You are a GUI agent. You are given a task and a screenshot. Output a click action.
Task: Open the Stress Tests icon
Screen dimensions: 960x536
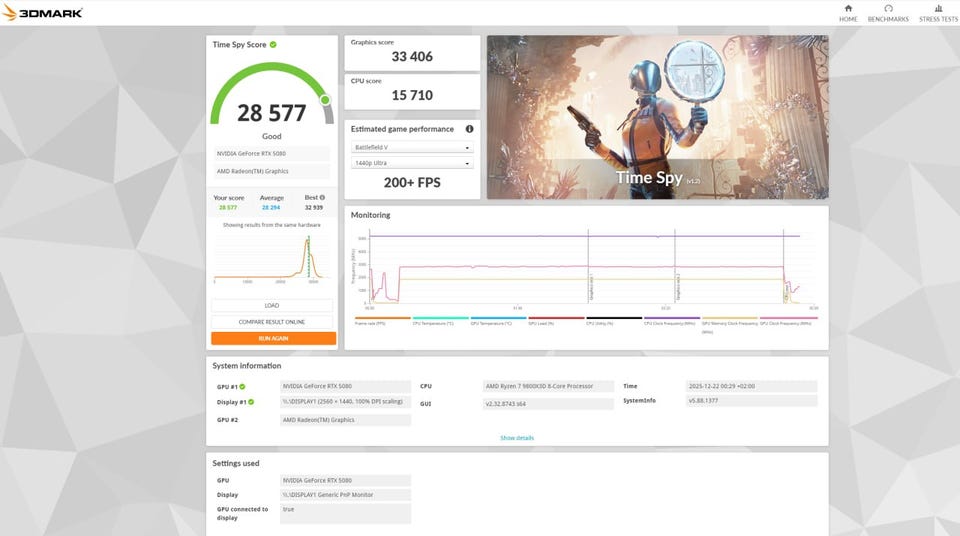(x=938, y=9)
